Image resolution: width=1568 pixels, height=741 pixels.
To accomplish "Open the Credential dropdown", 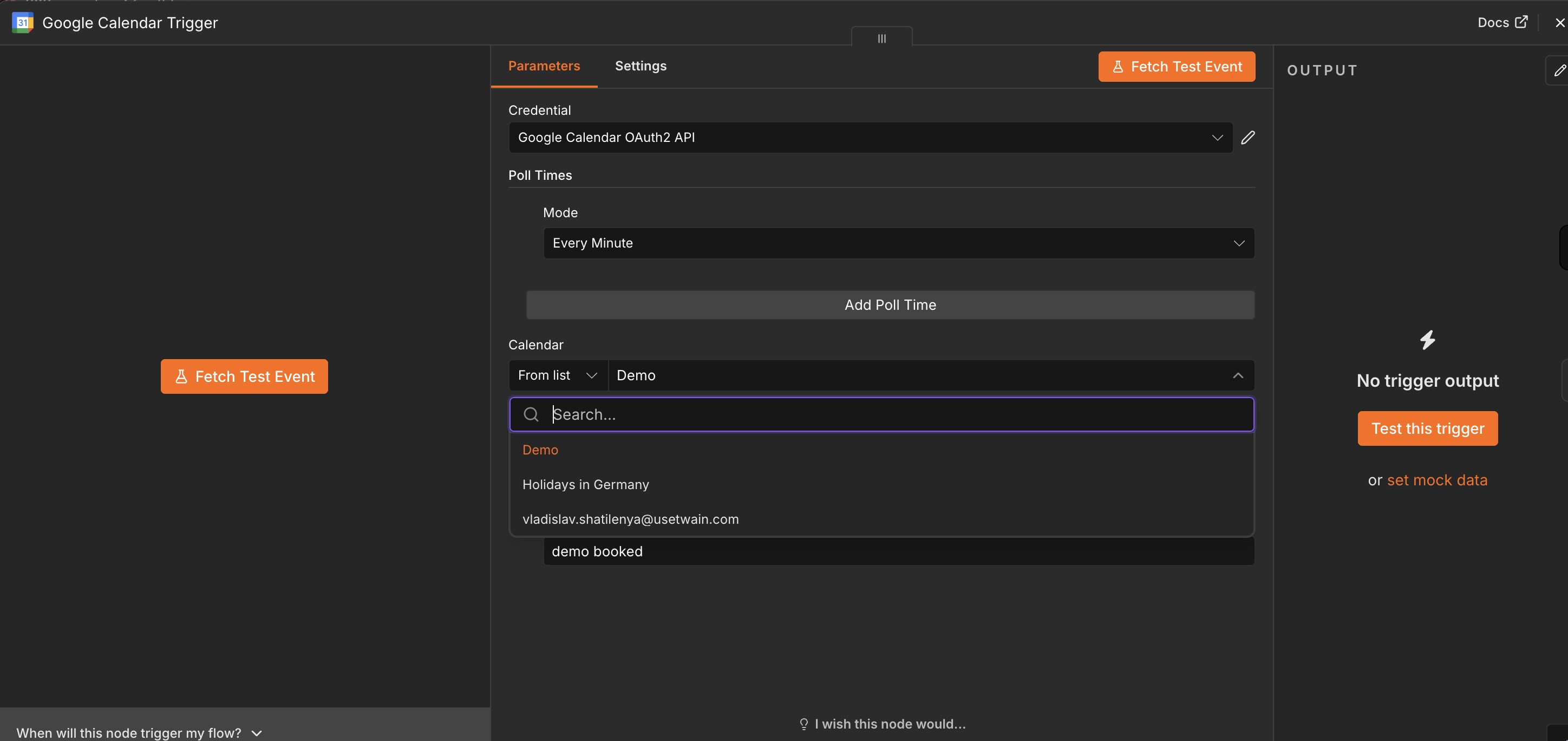I will click(871, 138).
